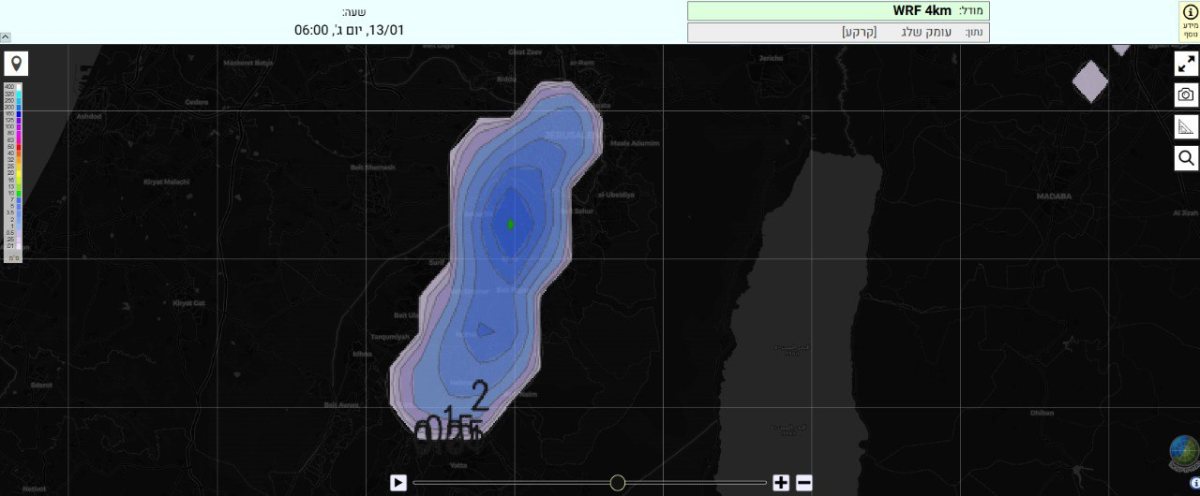
Task: Click the timeline slider handle
Action: click(617, 483)
